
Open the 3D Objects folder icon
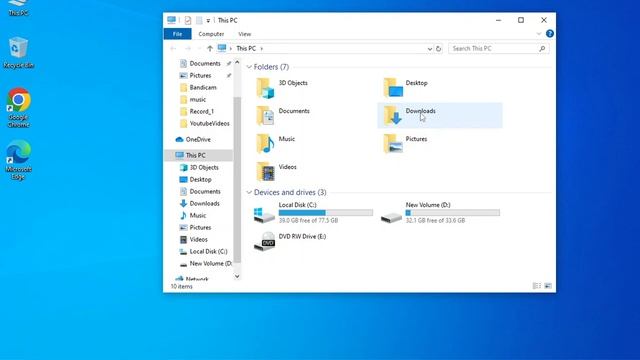pyautogui.click(x=265, y=88)
